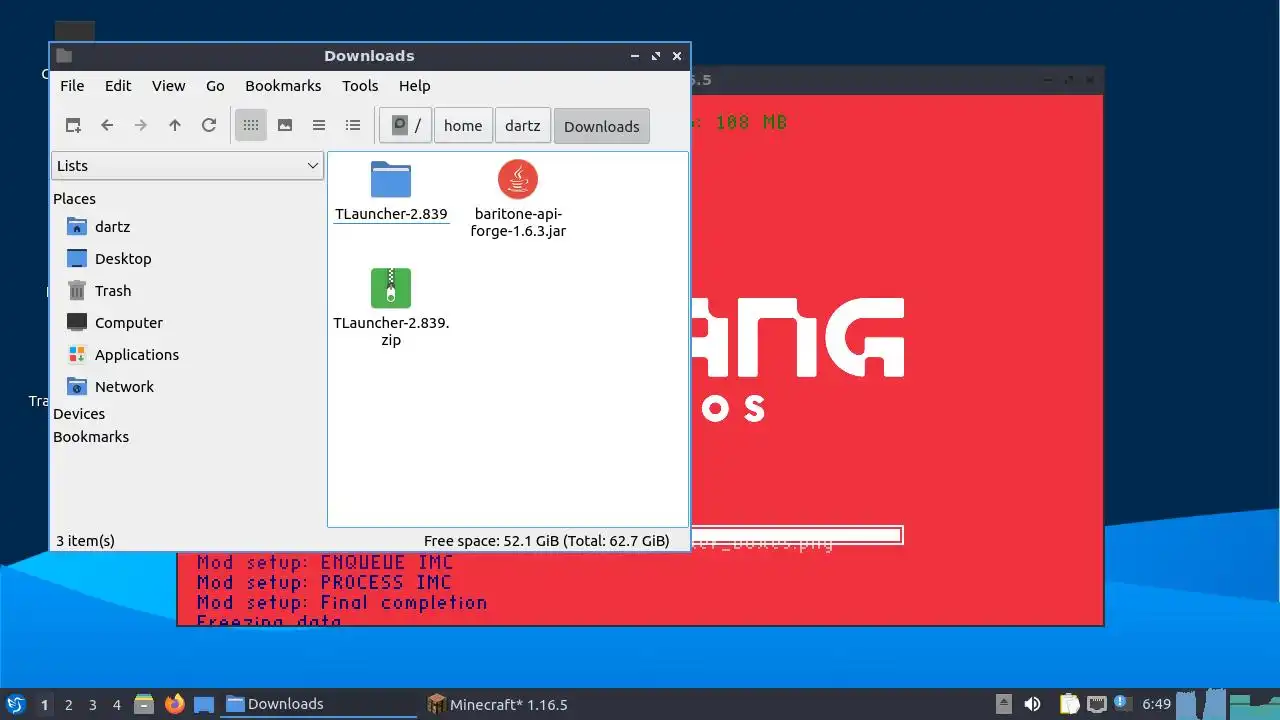Switch to compact list view
This screenshot has height=720, width=1280.
(319, 125)
